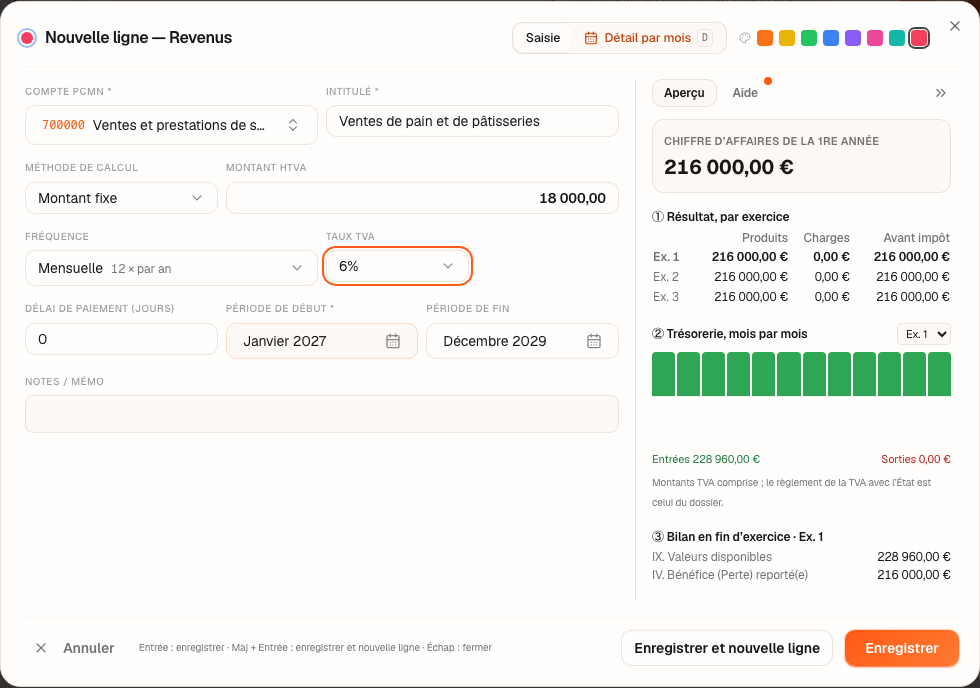980x688 pixels.
Task: Click Enregistrer et nouvelle ligne
Action: click(727, 649)
